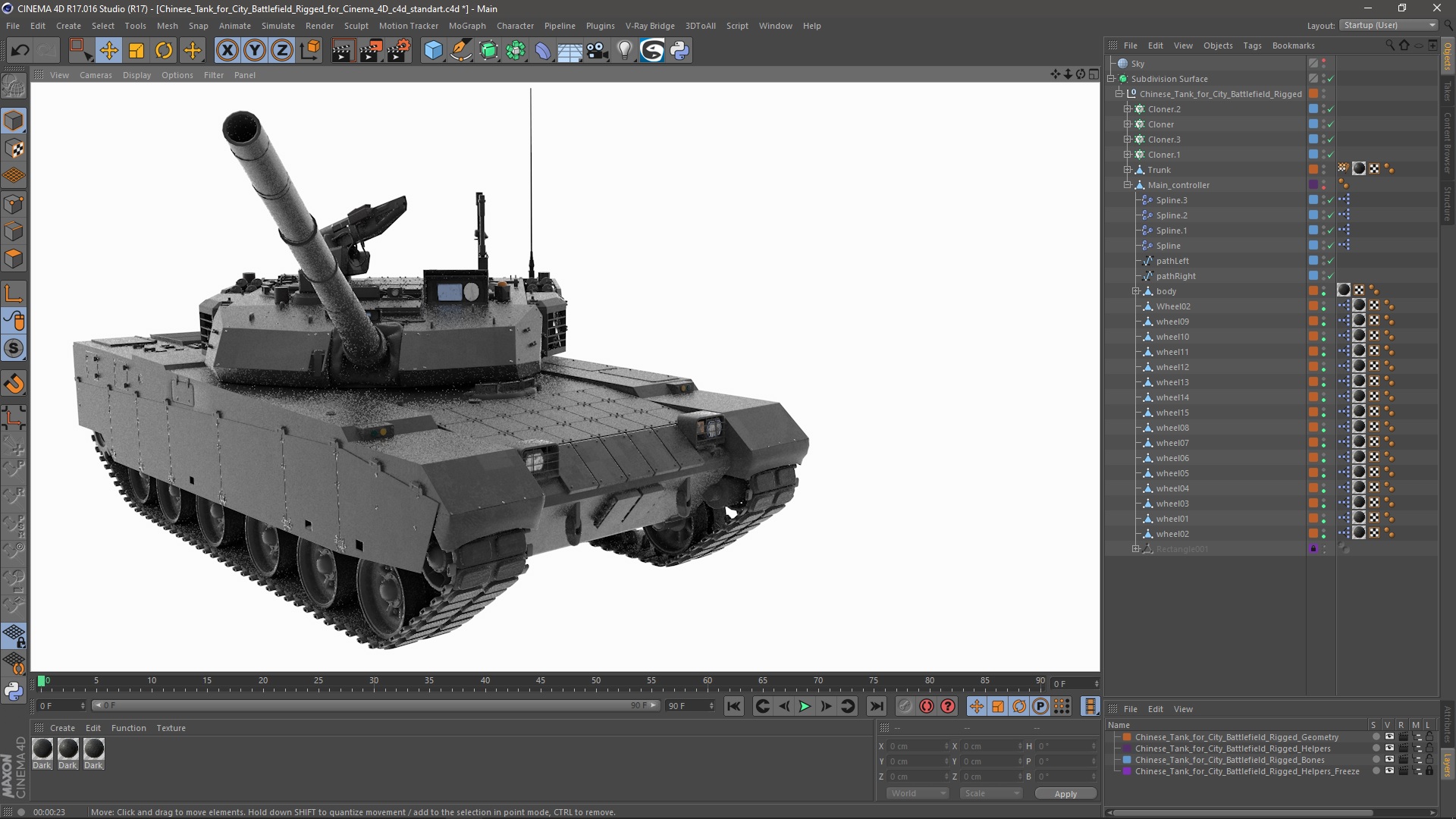Viewport: 1456px width, 819px height.
Task: Collapse Main_controller object
Action: (1128, 185)
